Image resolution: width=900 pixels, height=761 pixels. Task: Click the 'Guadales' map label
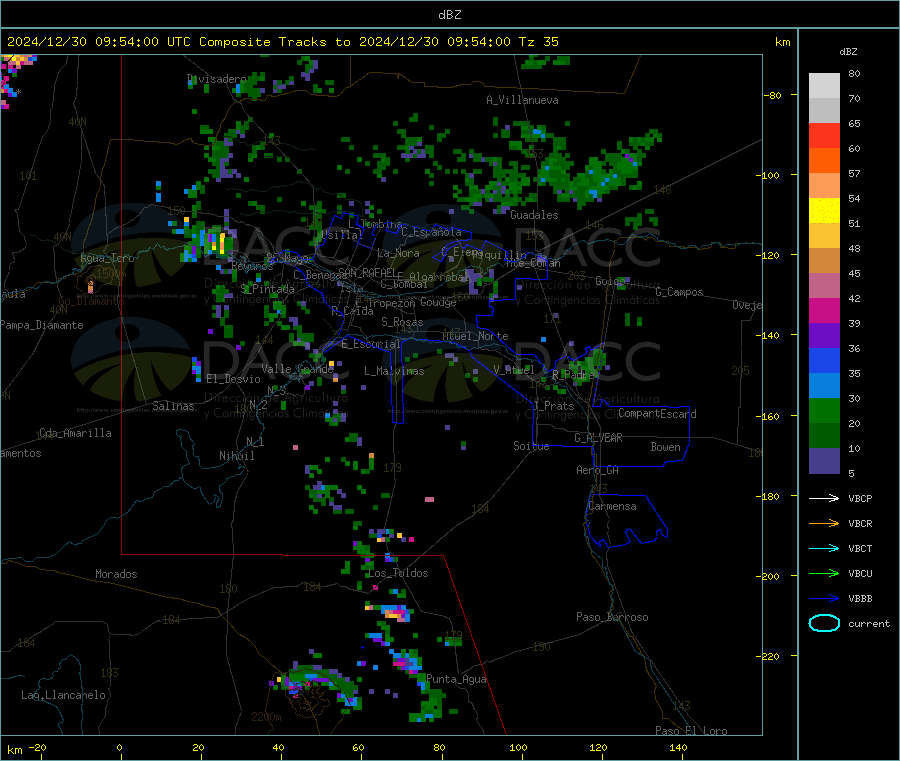[x=534, y=215]
